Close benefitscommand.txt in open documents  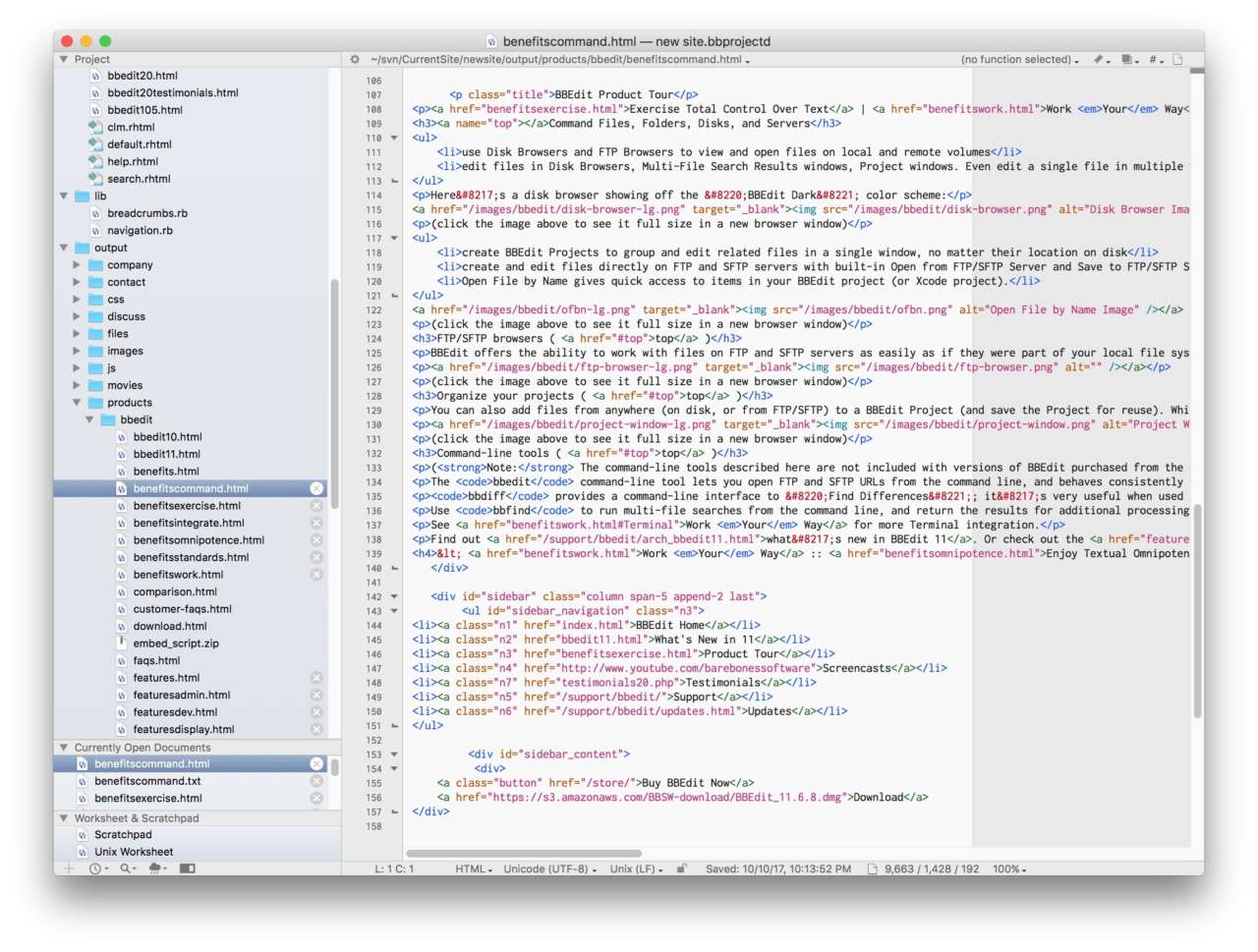(x=316, y=781)
